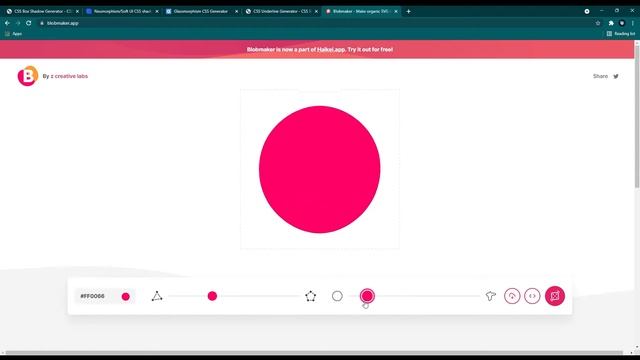Click the pentagon high-complexity icon
The height and width of the screenshot is (360, 640).
pos(311,296)
